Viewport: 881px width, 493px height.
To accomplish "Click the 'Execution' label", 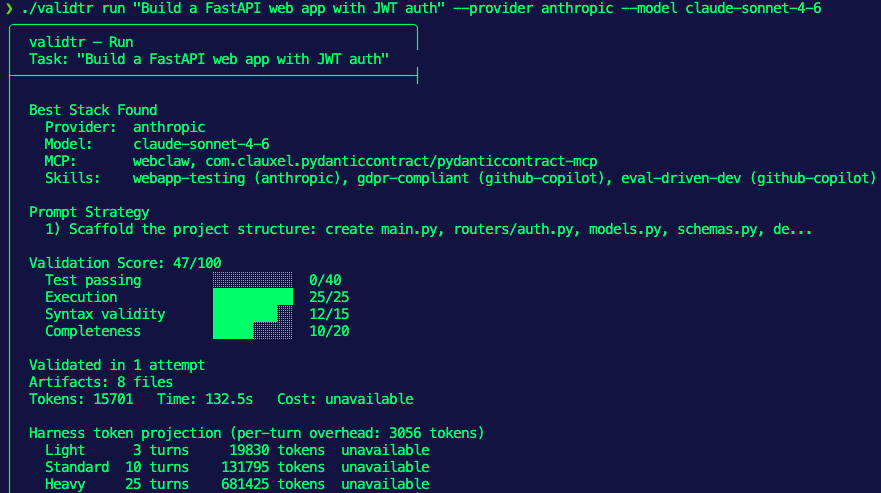I will pyautogui.click(x=81, y=297).
